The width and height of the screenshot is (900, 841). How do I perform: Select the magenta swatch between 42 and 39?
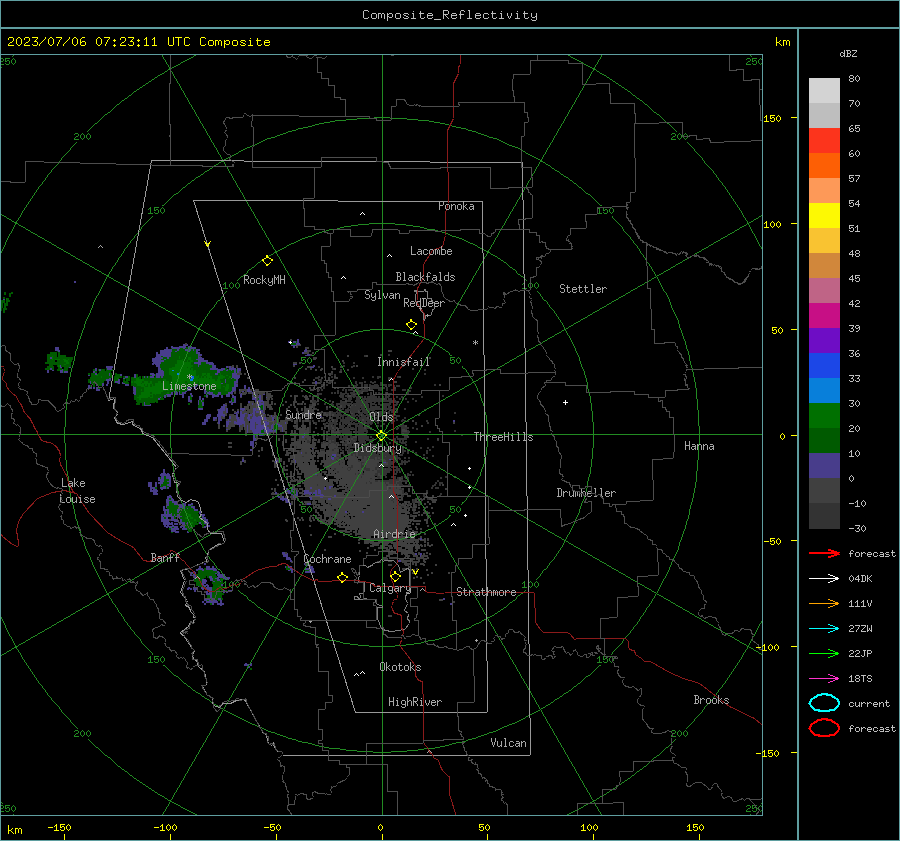pyautogui.click(x=824, y=316)
